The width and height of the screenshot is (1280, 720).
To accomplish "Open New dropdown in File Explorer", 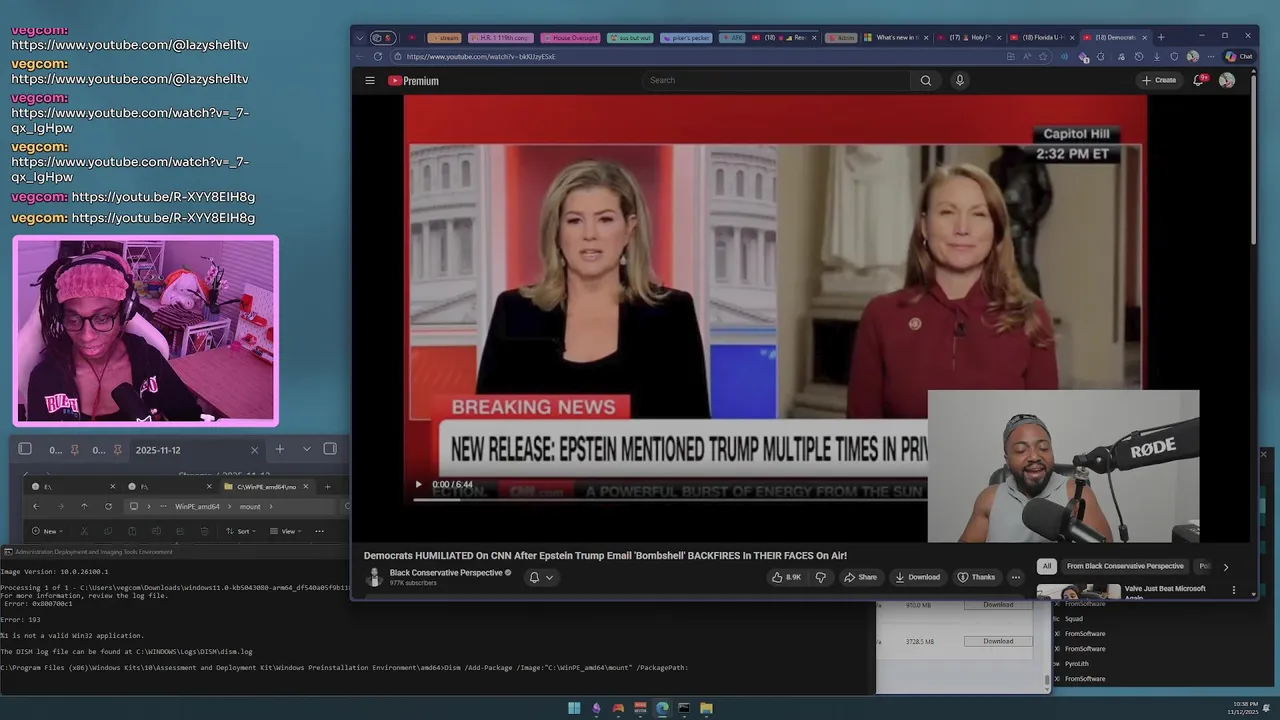I will pos(47,531).
